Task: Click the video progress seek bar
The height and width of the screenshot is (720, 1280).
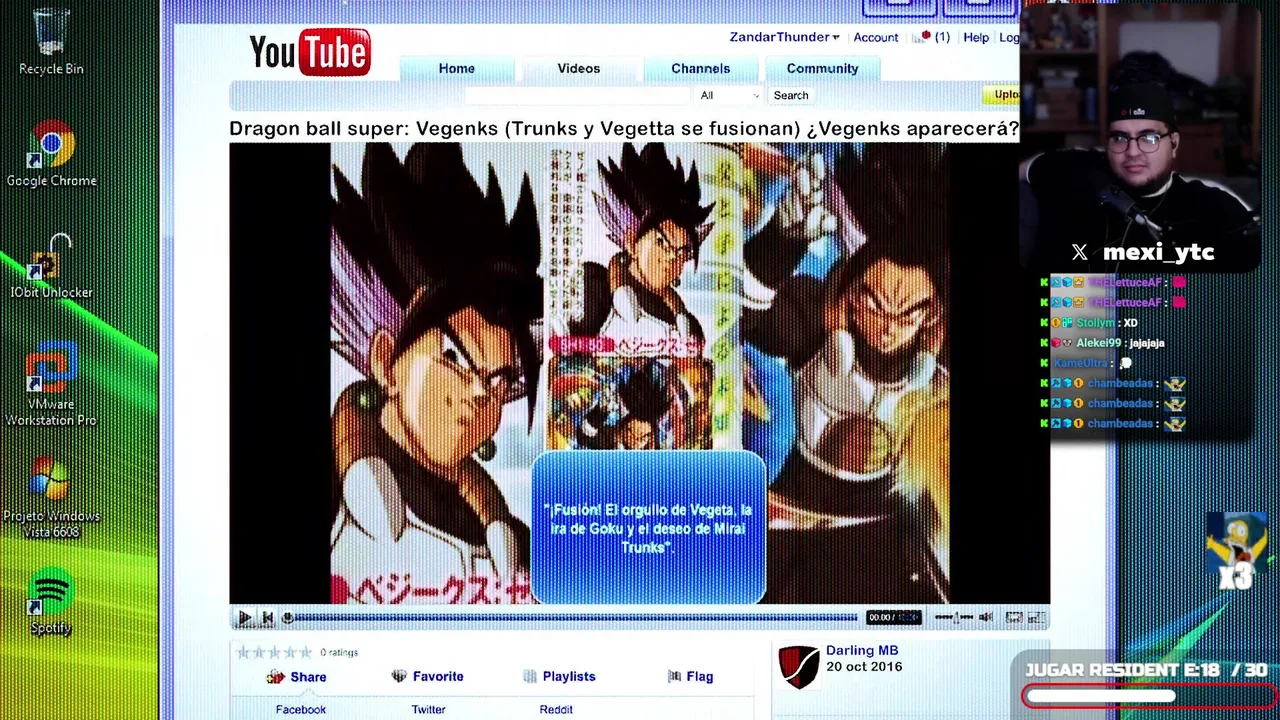Action: [570, 618]
